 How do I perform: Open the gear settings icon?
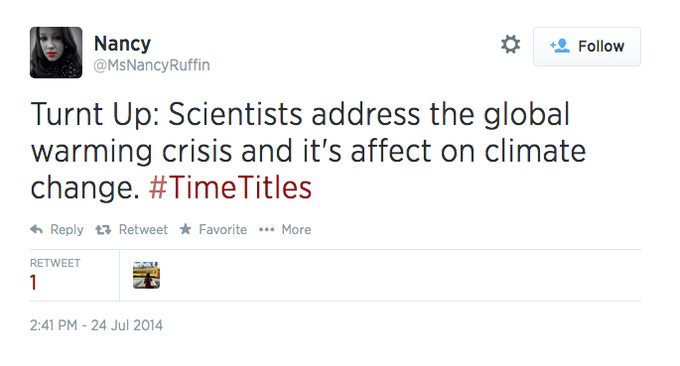click(510, 44)
